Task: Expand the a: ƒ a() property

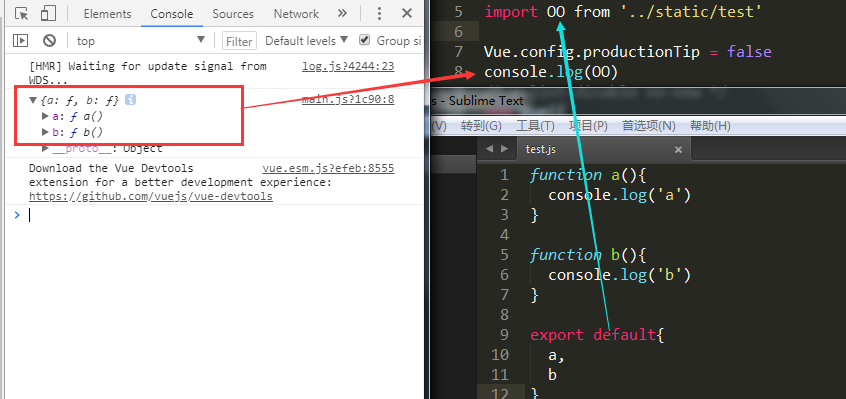Action: [x=45, y=116]
